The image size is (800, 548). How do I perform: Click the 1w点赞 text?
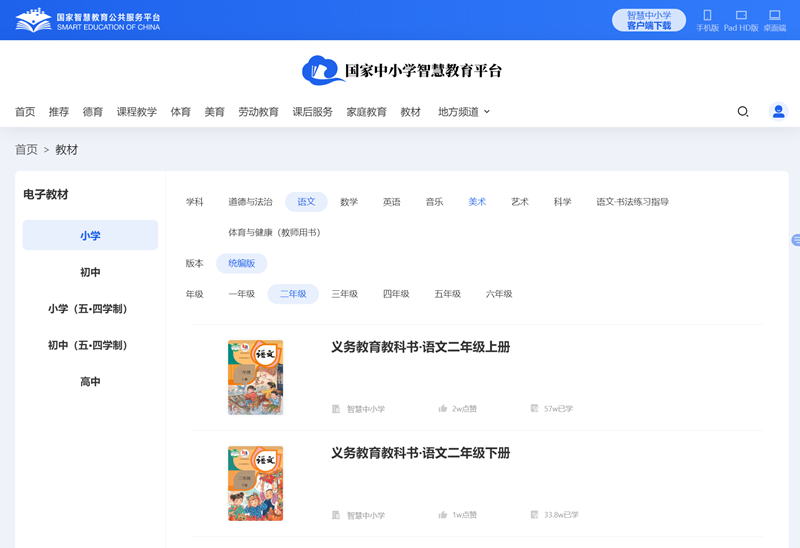pos(464,515)
